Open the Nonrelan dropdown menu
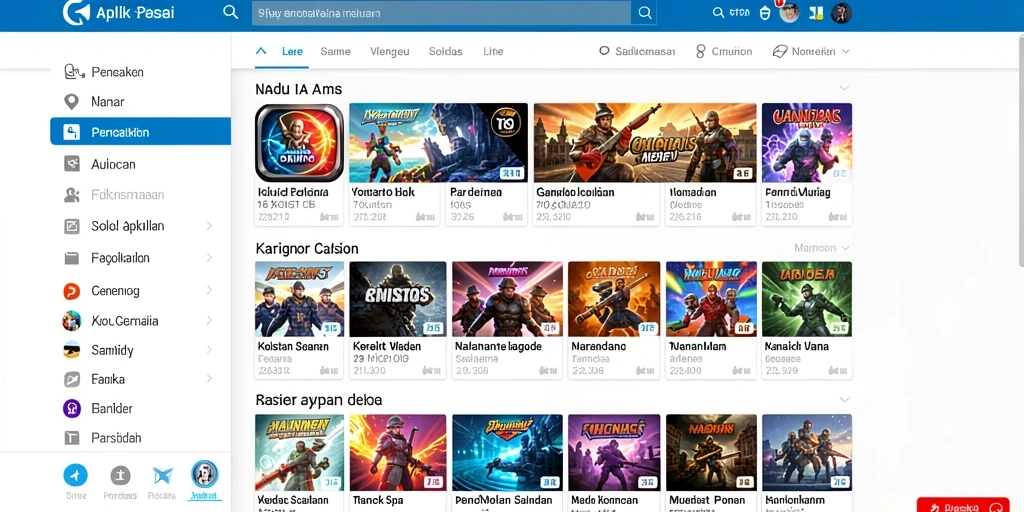The width and height of the screenshot is (1024, 512). pyautogui.click(x=810, y=52)
